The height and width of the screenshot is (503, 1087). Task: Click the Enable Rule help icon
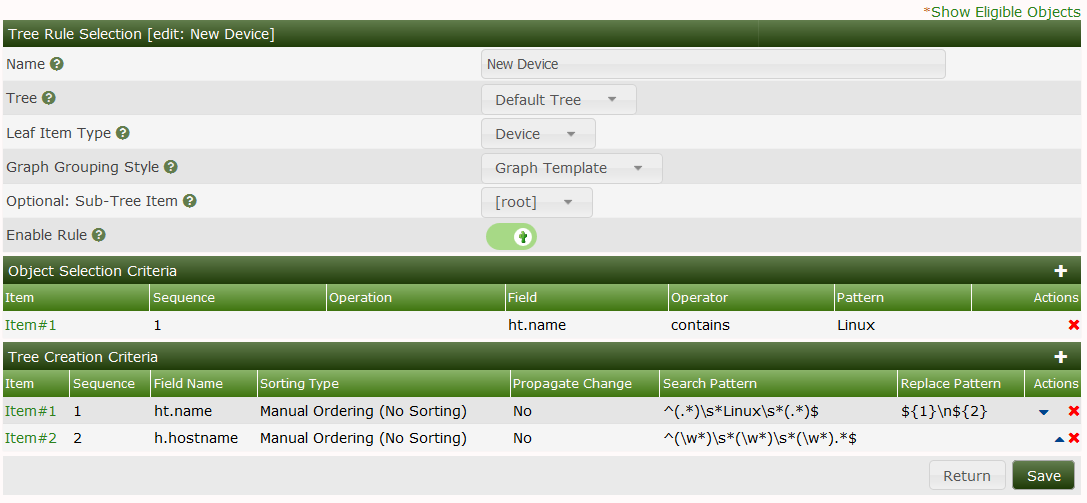tap(99, 236)
